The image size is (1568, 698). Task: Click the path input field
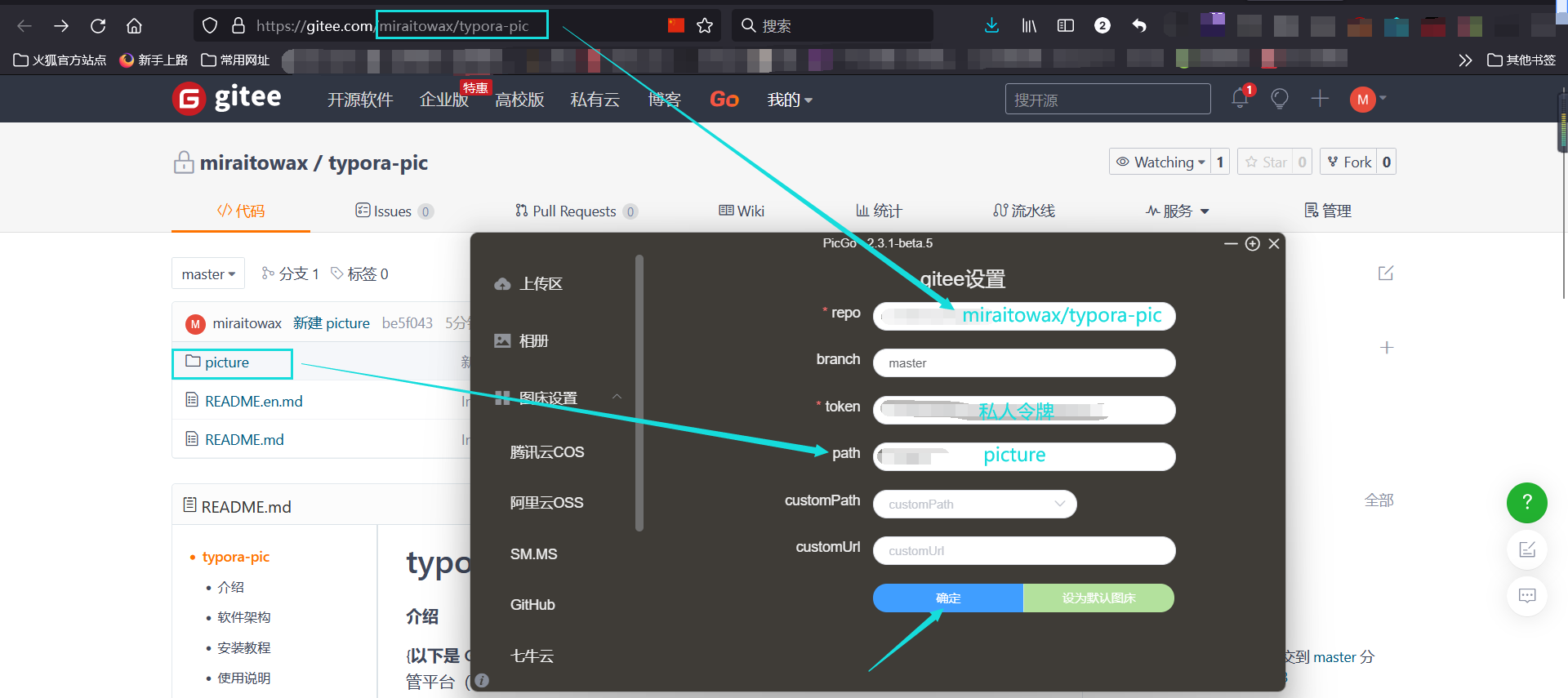1024,456
